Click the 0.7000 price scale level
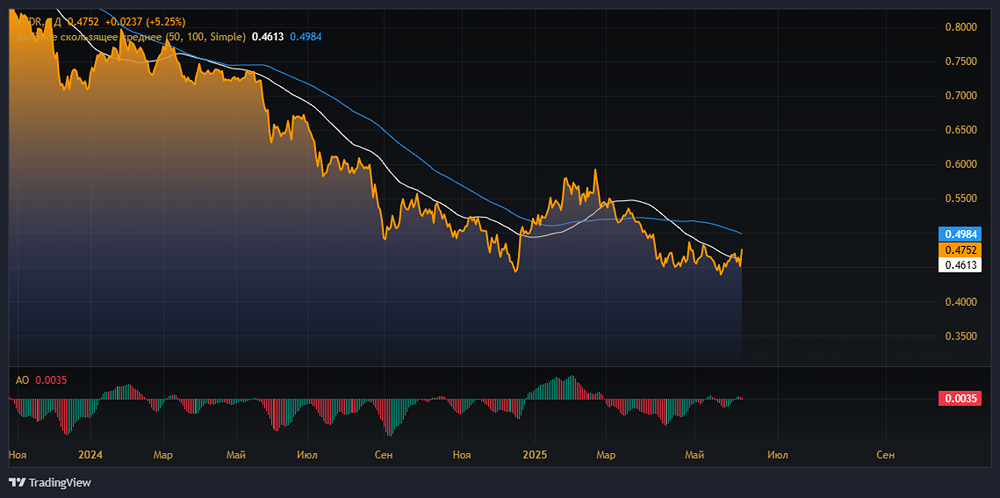 tap(959, 96)
